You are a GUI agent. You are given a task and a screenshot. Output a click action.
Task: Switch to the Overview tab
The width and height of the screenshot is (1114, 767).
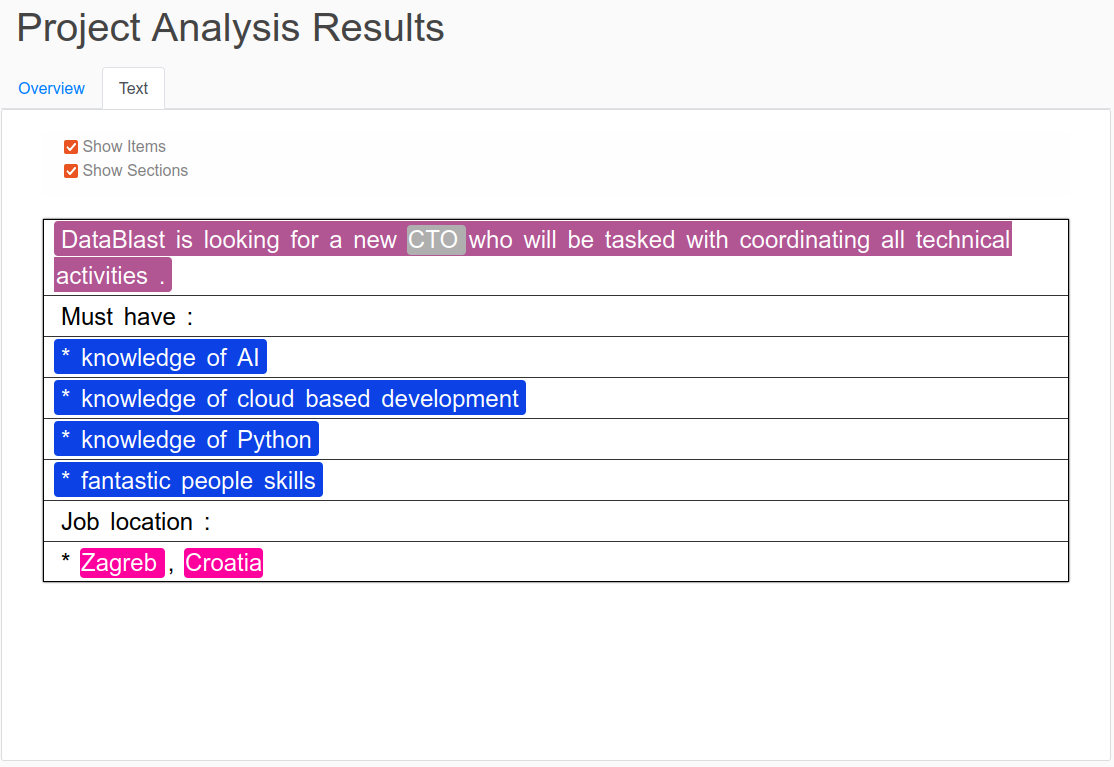[51, 88]
